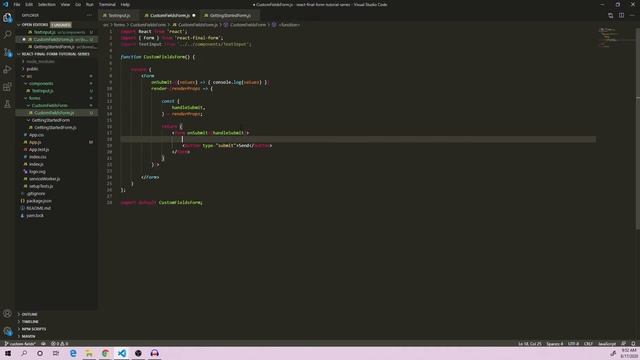Collapse the forms folder
Screen dimensions: 640x360
pyautogui.click(x=33, y=98)
